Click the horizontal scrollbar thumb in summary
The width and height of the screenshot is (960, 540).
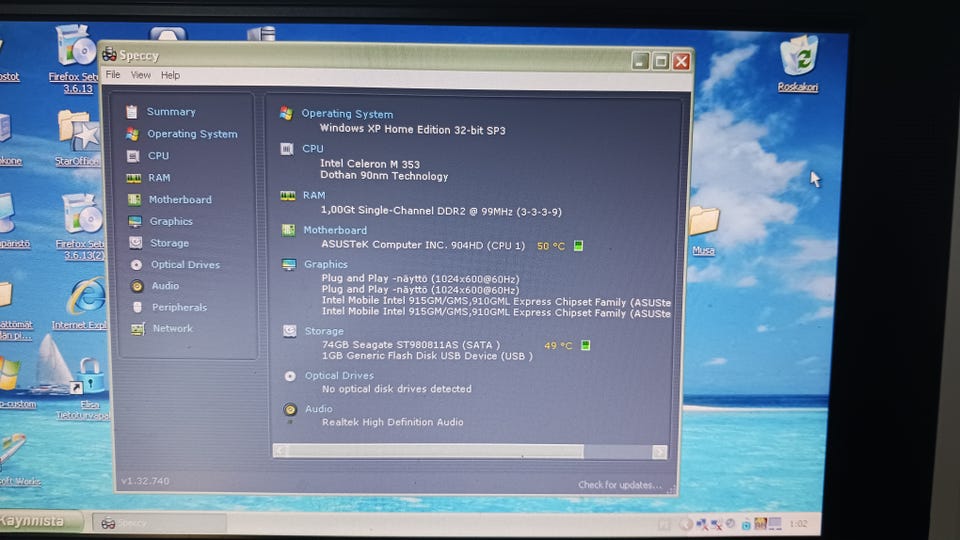pos(436,452)
